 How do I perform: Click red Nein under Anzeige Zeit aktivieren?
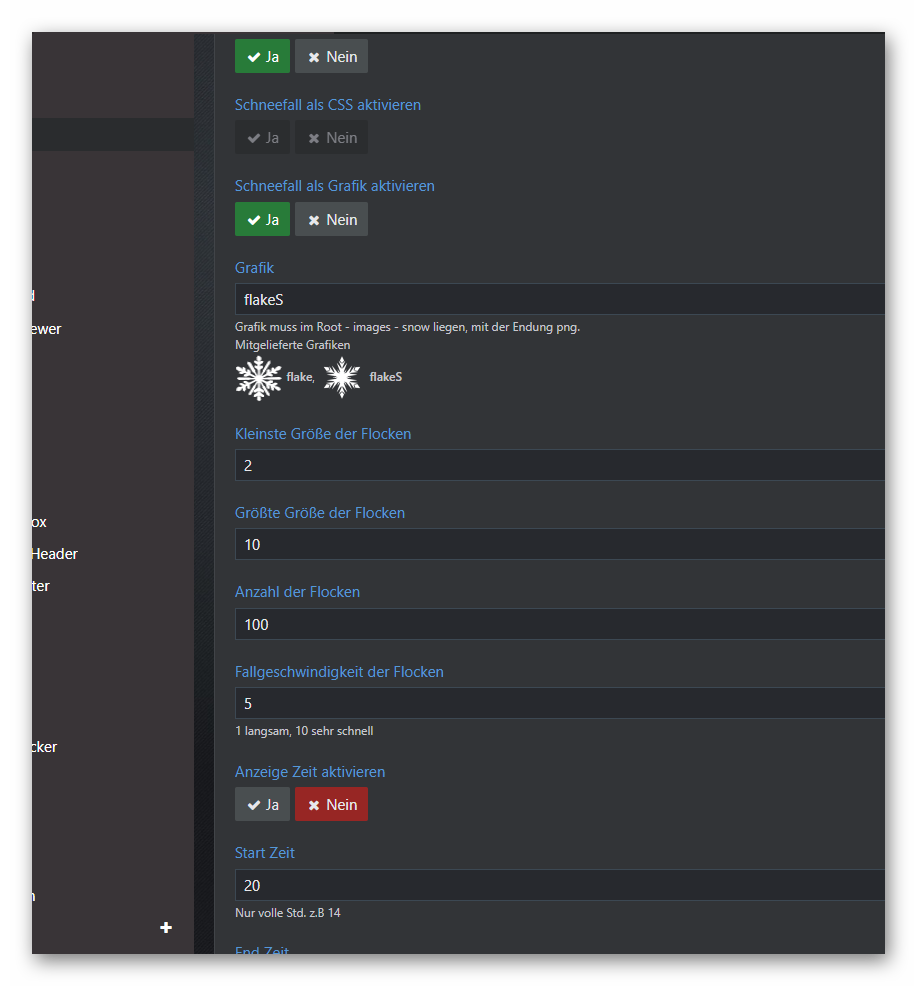coord(331,805)
